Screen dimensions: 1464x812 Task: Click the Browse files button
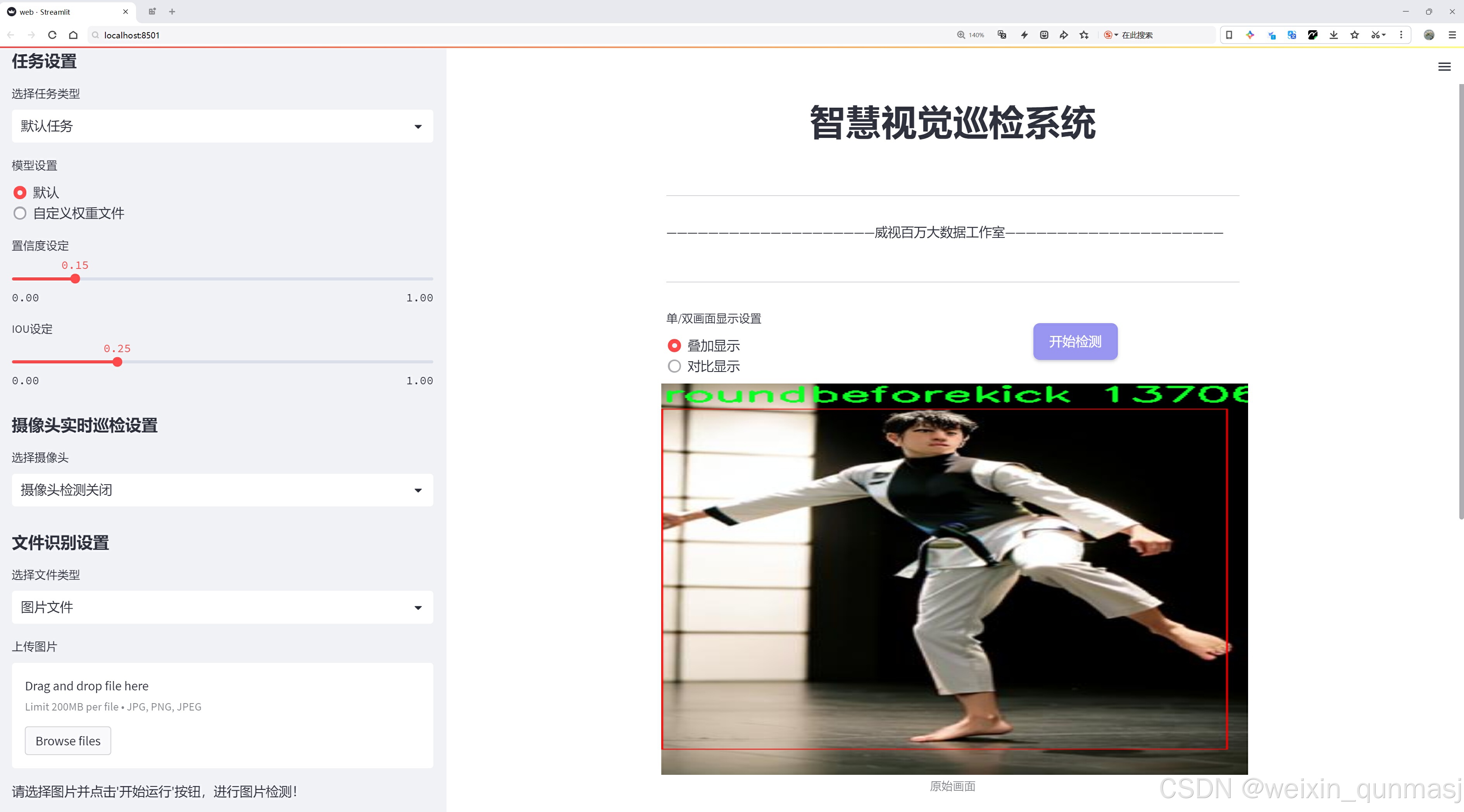tap(67, 741)
